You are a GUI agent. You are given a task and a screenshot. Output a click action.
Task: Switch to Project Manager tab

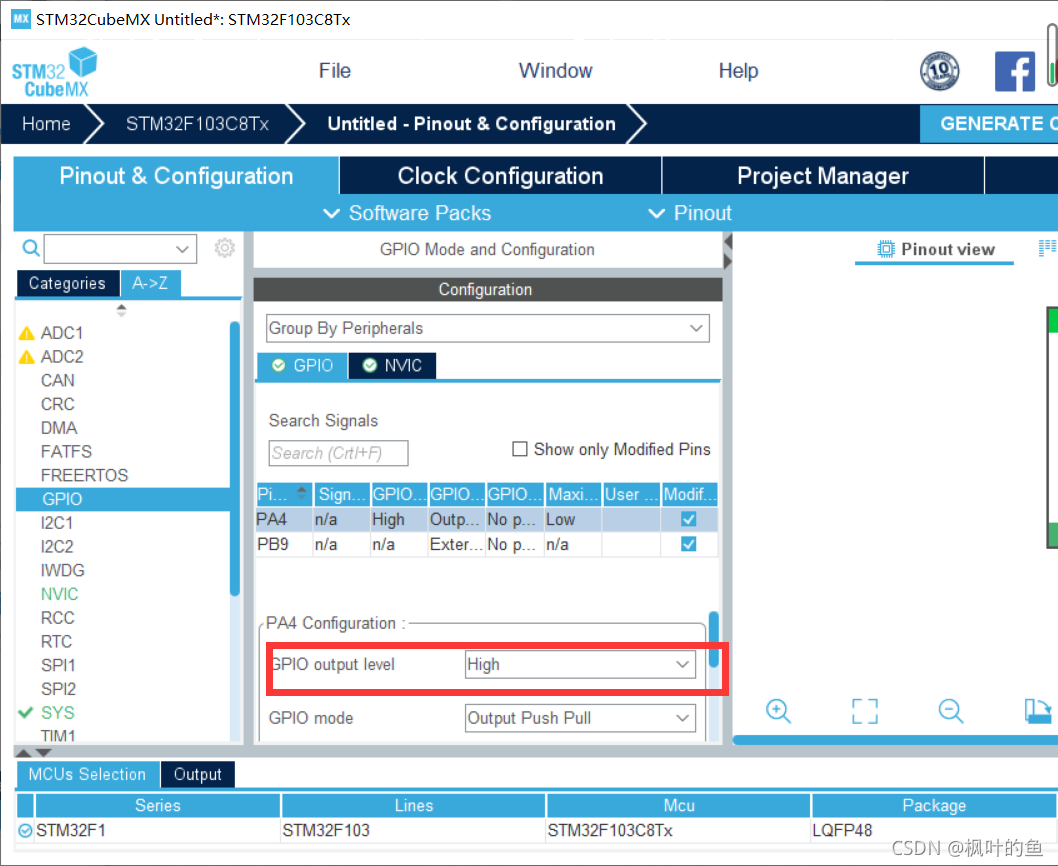pyautogui.click(x=823, y=176)
